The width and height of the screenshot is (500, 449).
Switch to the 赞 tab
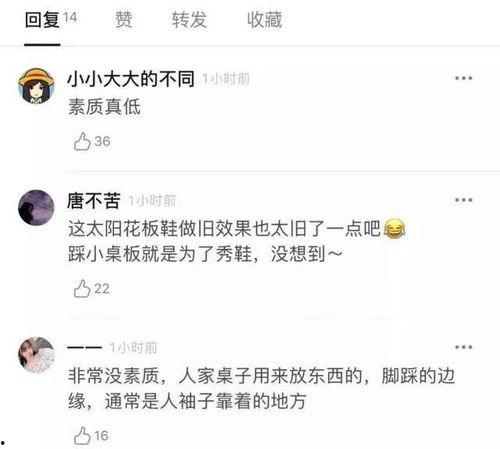124,19
